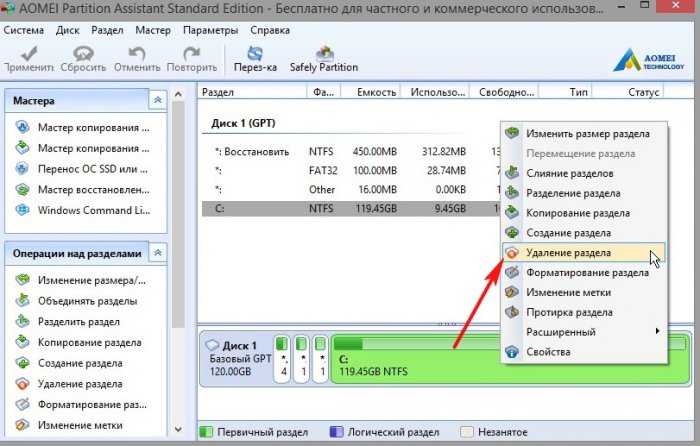Sort by Тип column header
700x446 pixels.
pos(566,92)
